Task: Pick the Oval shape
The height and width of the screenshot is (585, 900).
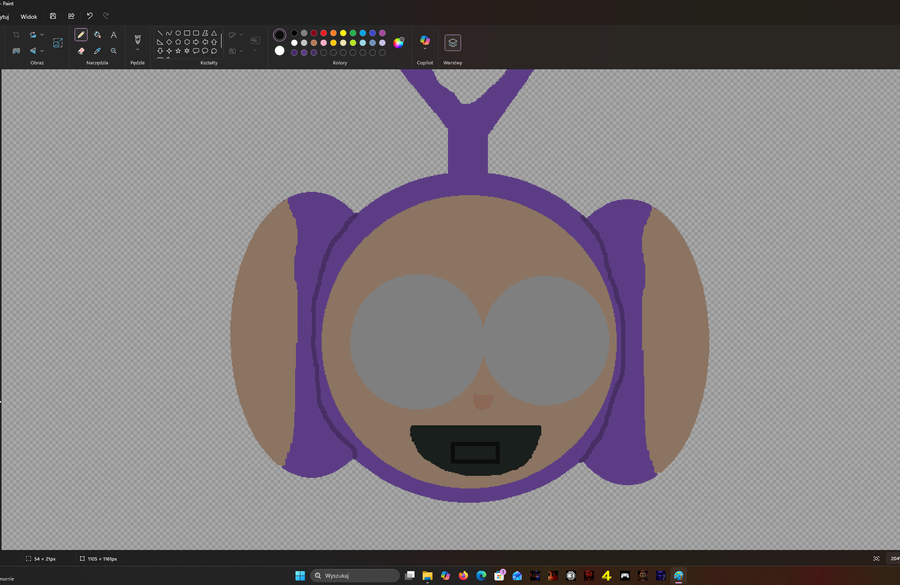Action: (x=178, y=33)
